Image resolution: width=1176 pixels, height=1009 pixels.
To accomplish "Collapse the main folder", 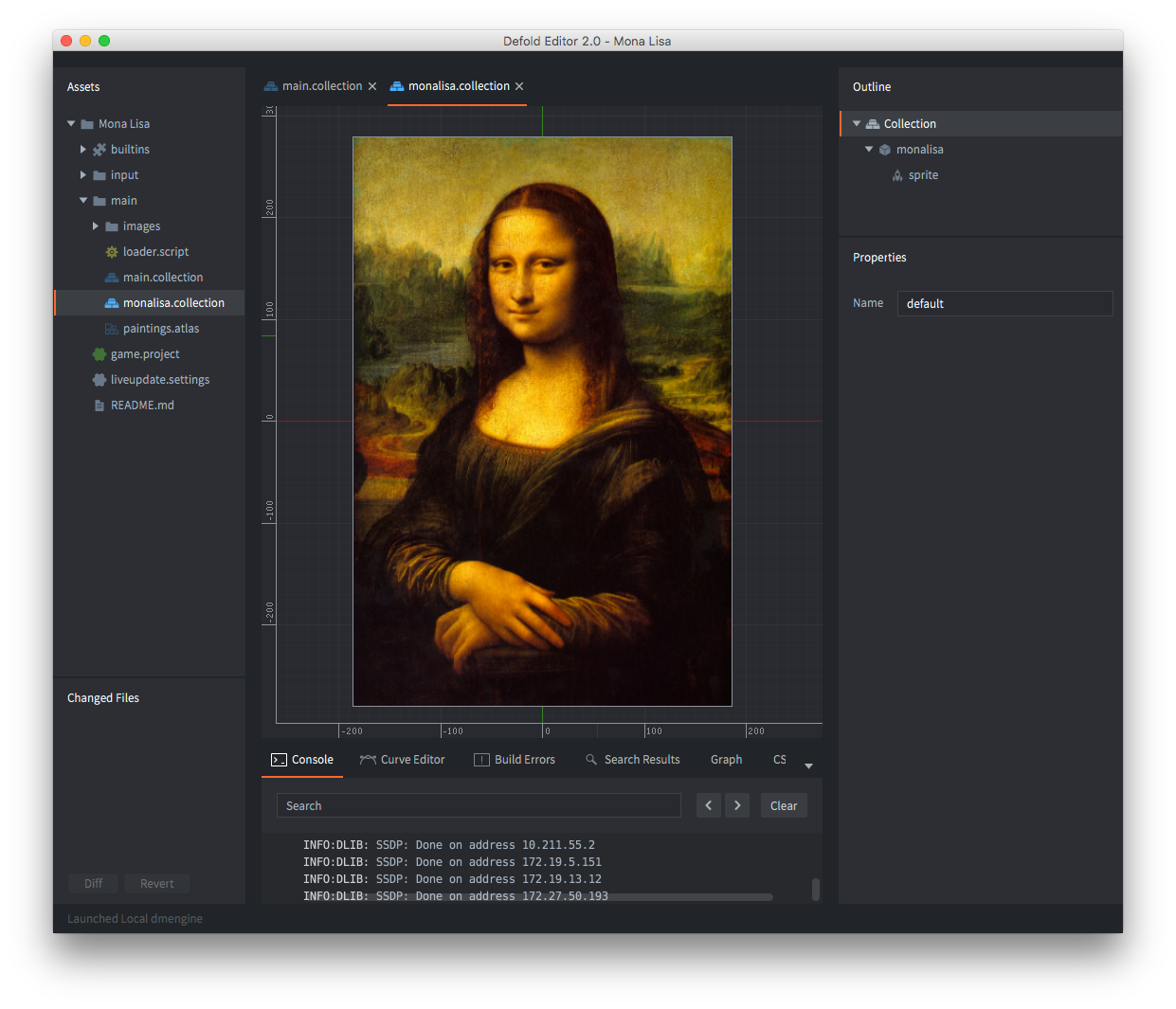I will 82,200.
